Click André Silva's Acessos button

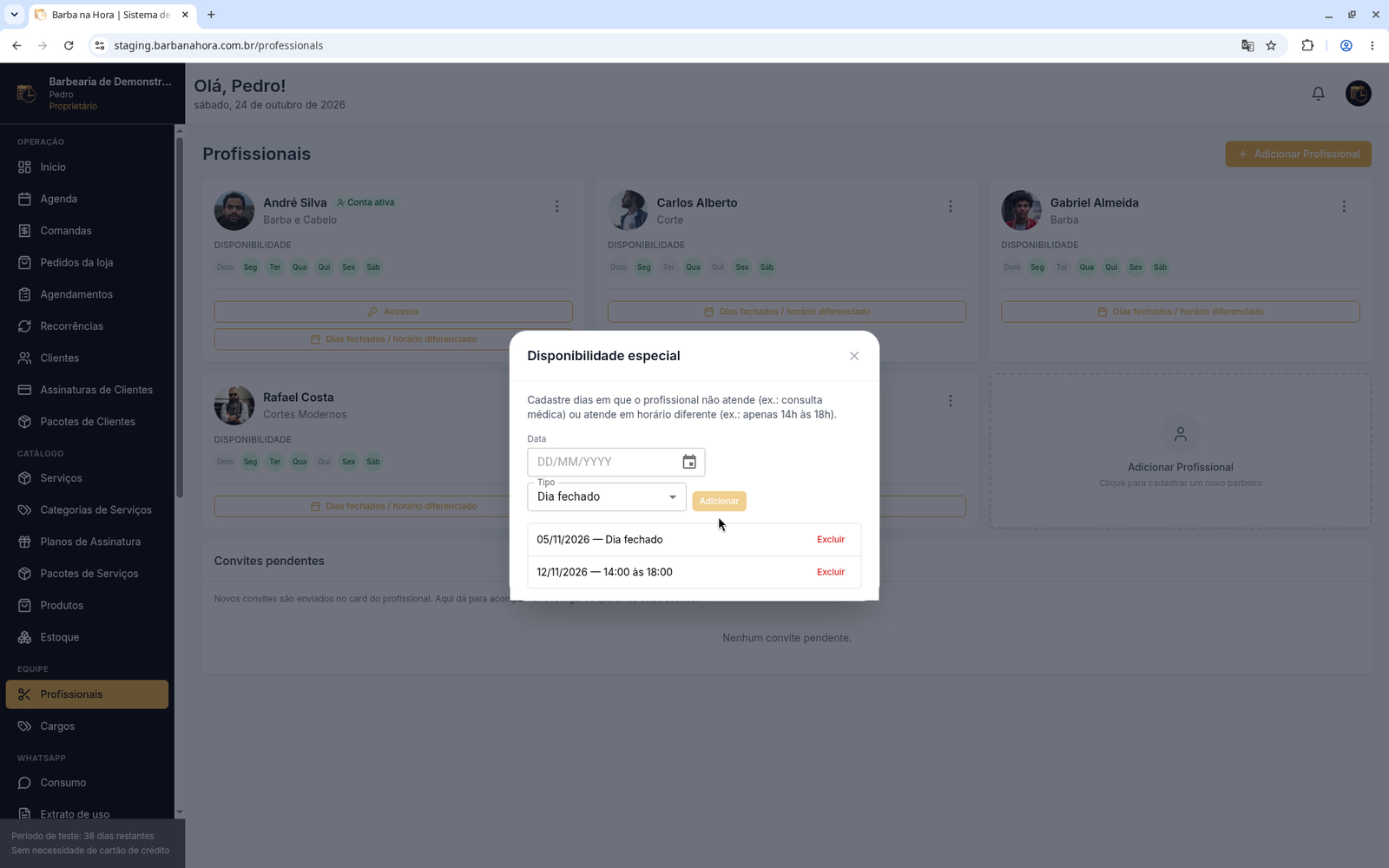[393, 312]
